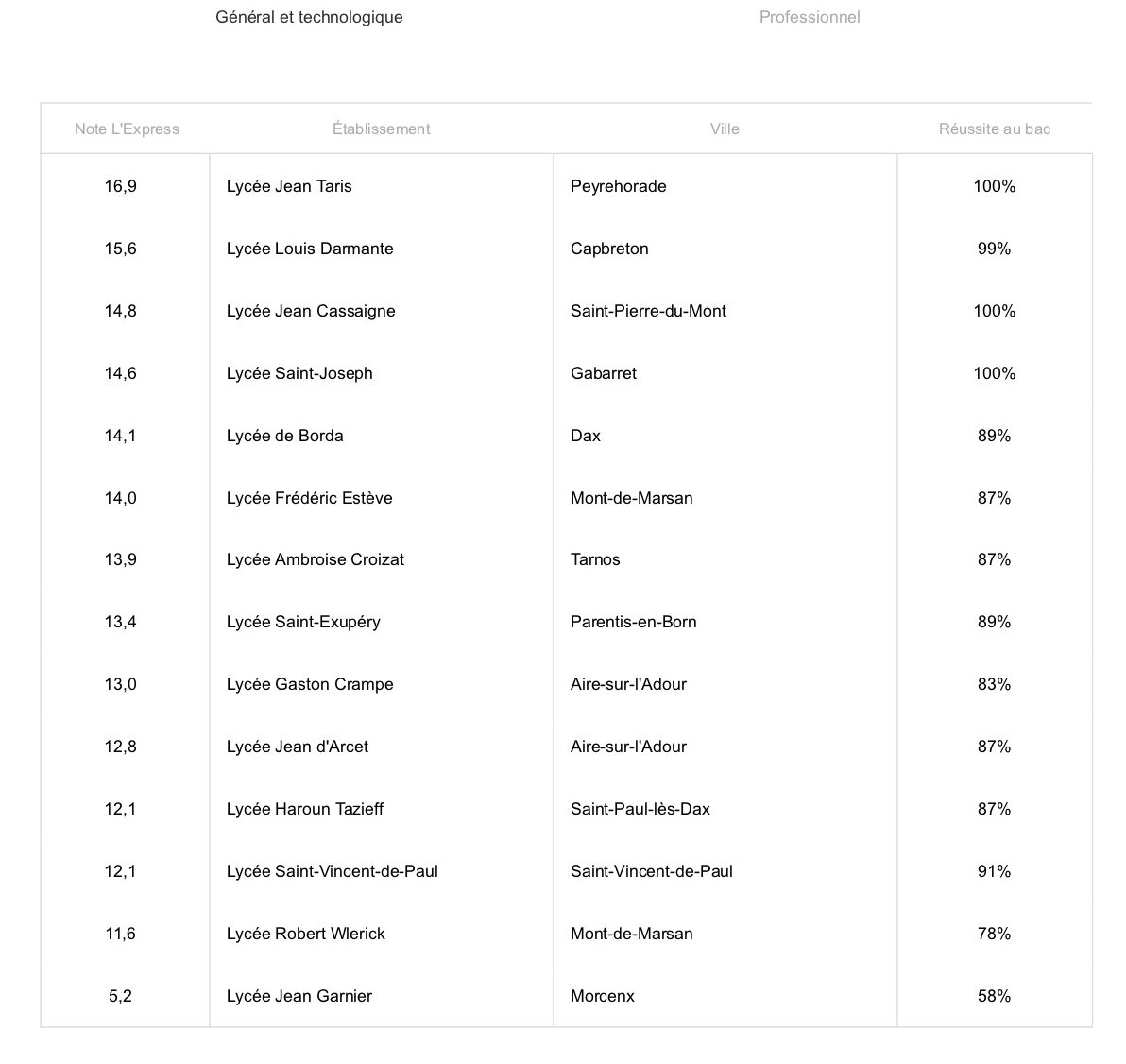Image resolution: width=1126 pixels, height=1064 pixels.
Task: Select Lycée Jean Cassaigne in the table
Action: (311, 311)
